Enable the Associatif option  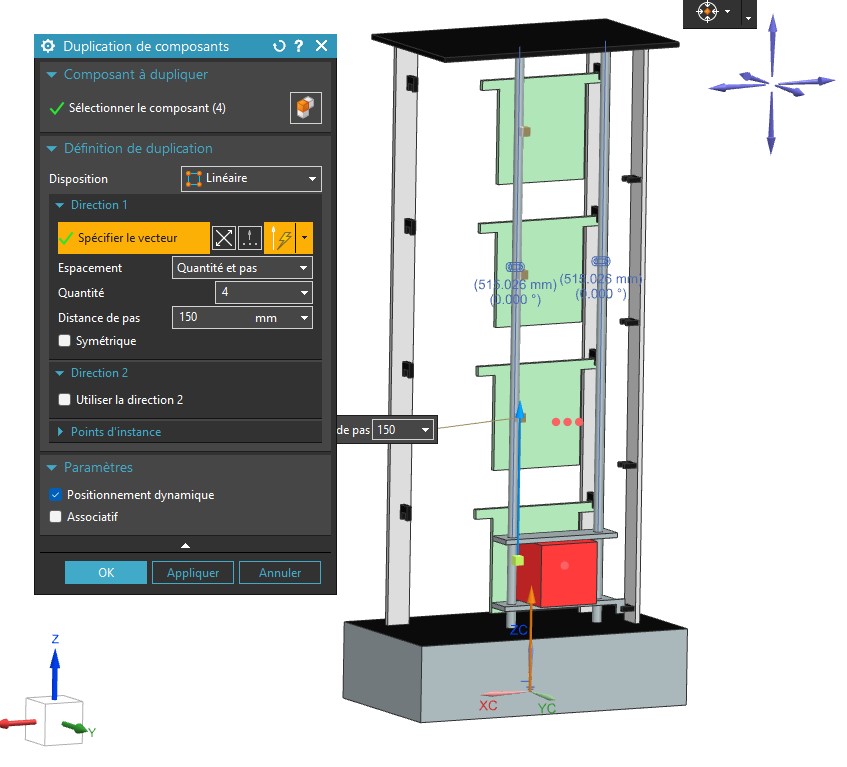coord(56,517)
